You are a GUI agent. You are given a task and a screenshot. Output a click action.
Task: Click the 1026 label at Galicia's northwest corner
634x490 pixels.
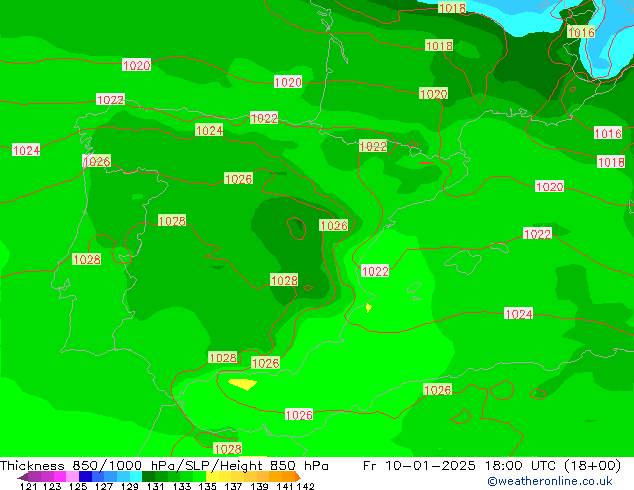pos(97,161)
